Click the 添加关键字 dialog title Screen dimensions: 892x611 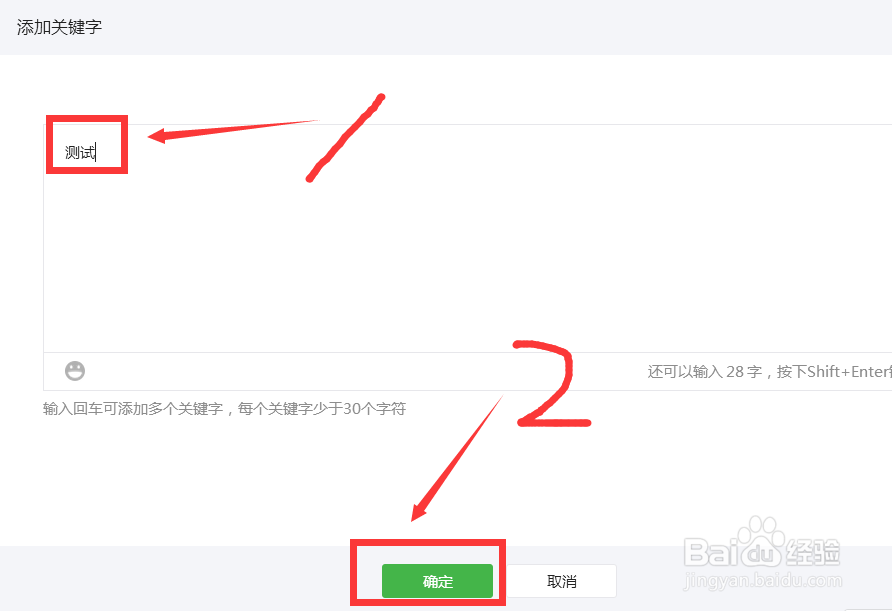[59, 27]
